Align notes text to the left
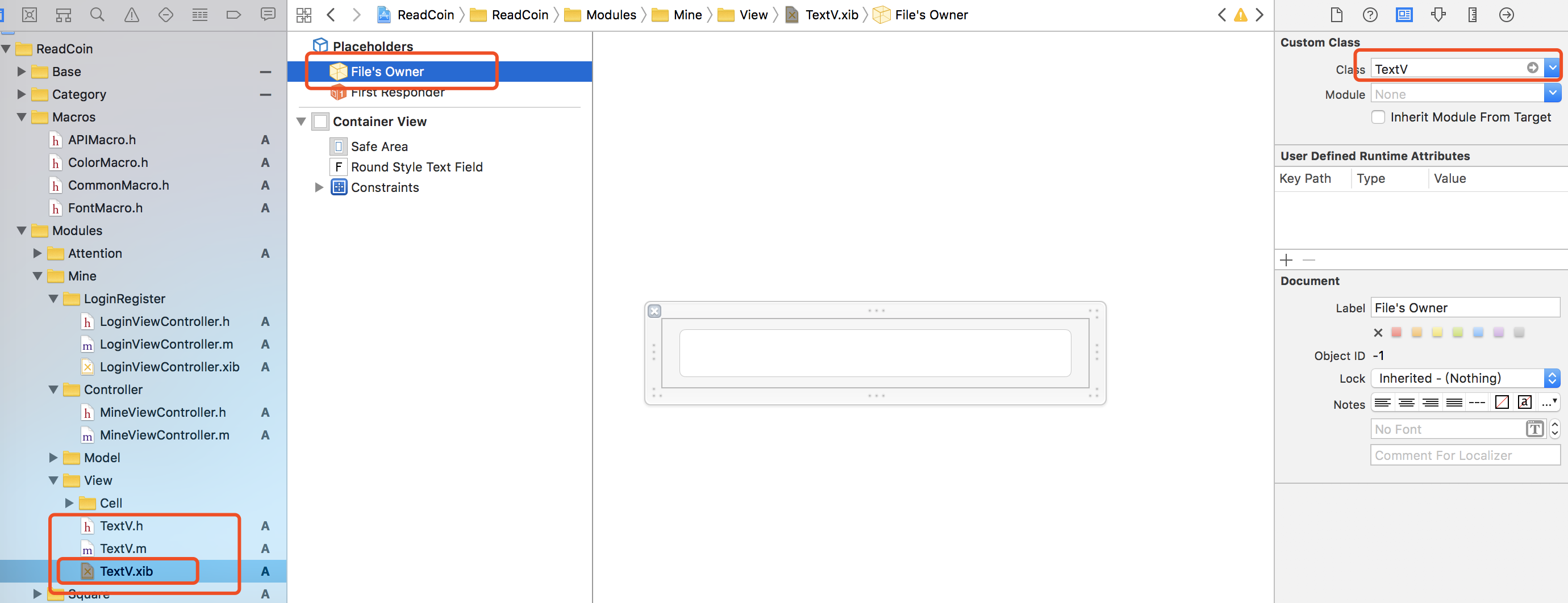Screen dimensions: 1568x603 [1383, 403]
